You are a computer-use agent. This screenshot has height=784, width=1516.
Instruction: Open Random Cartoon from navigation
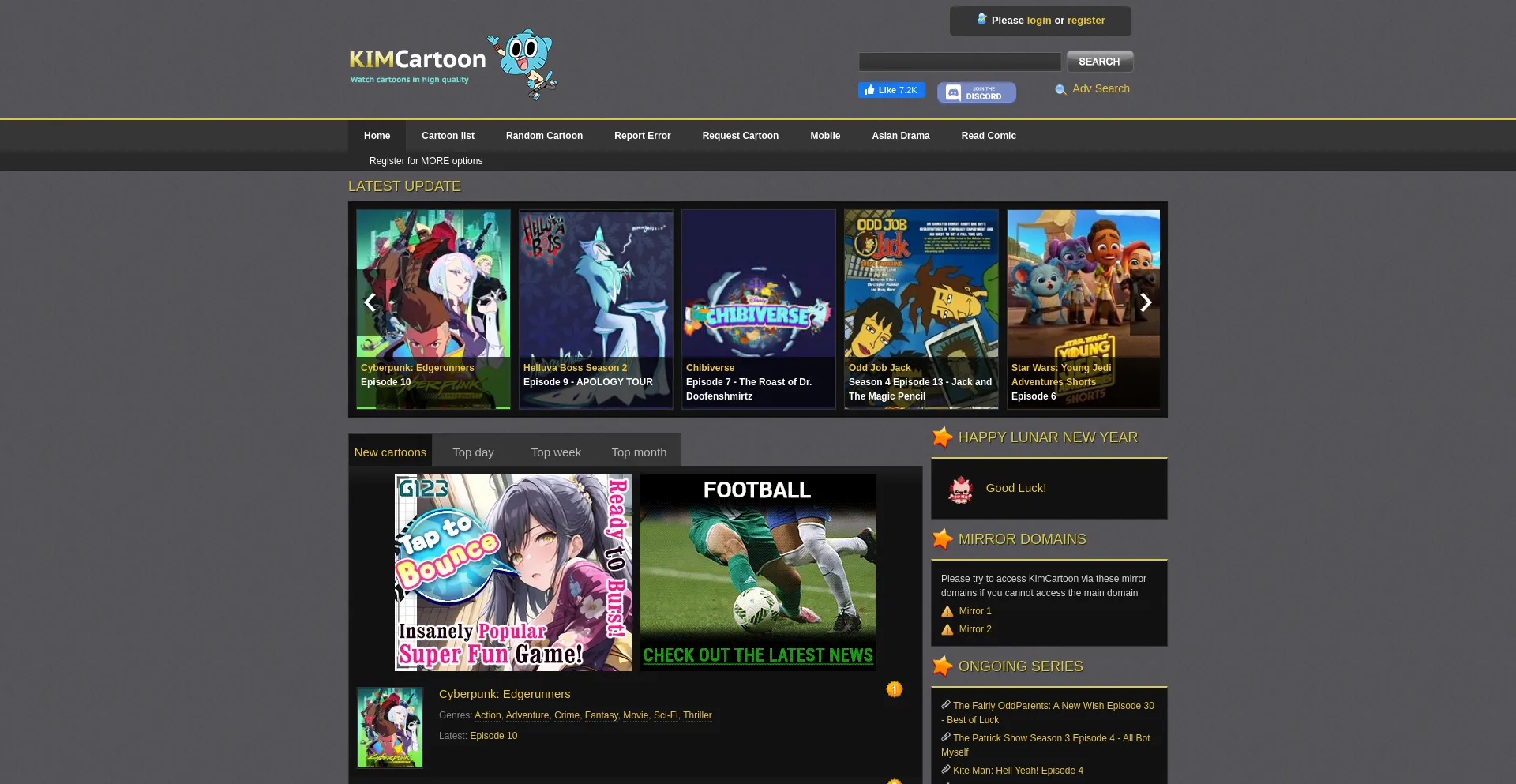(x=544, y=136)
